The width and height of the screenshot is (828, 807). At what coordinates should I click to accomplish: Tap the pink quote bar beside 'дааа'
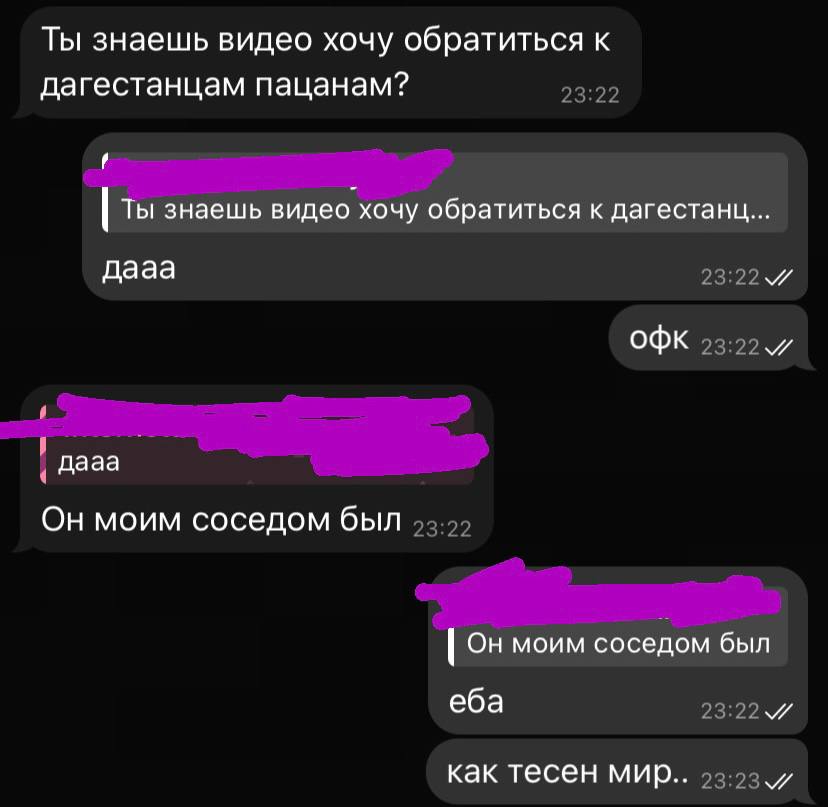tap(43, 444)
